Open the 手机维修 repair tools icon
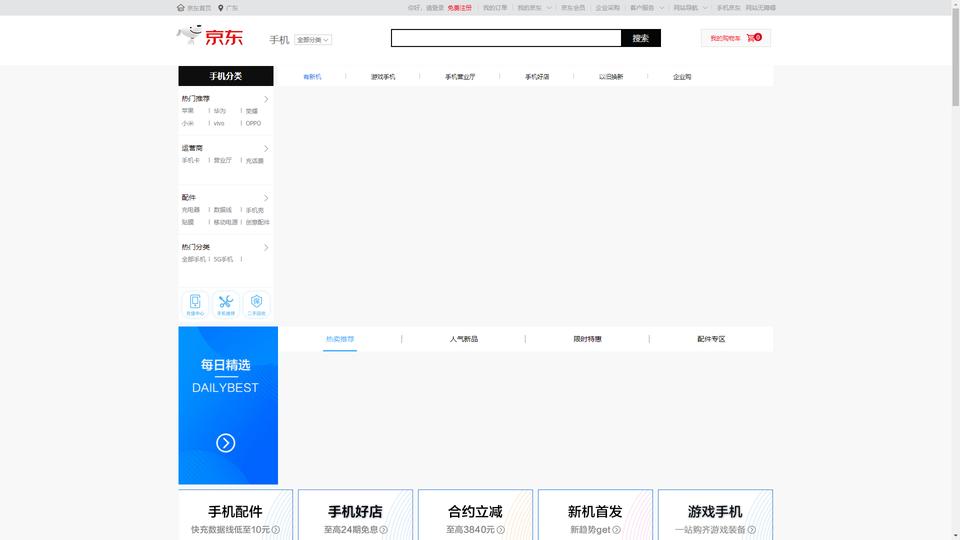Image resolution: width=960 pixels, height=540 pixels. (x=226, y=304)
